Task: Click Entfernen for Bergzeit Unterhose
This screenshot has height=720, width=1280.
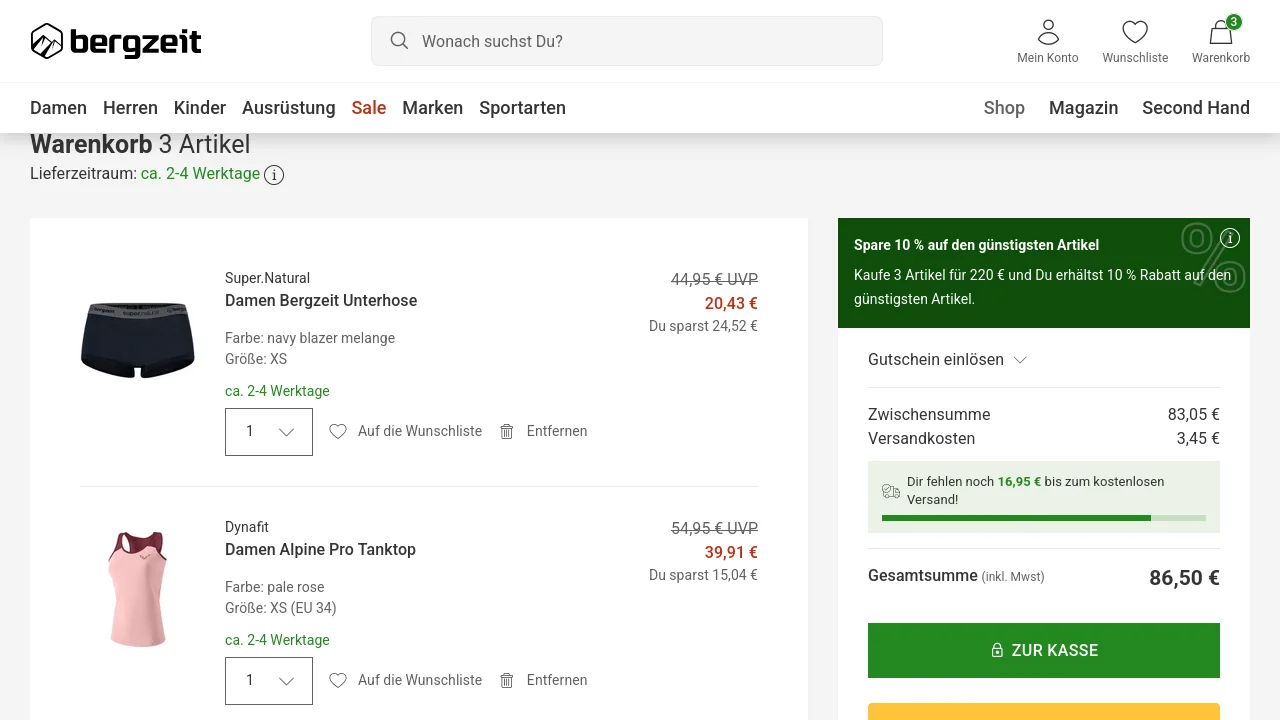Action: coord(557,432)
